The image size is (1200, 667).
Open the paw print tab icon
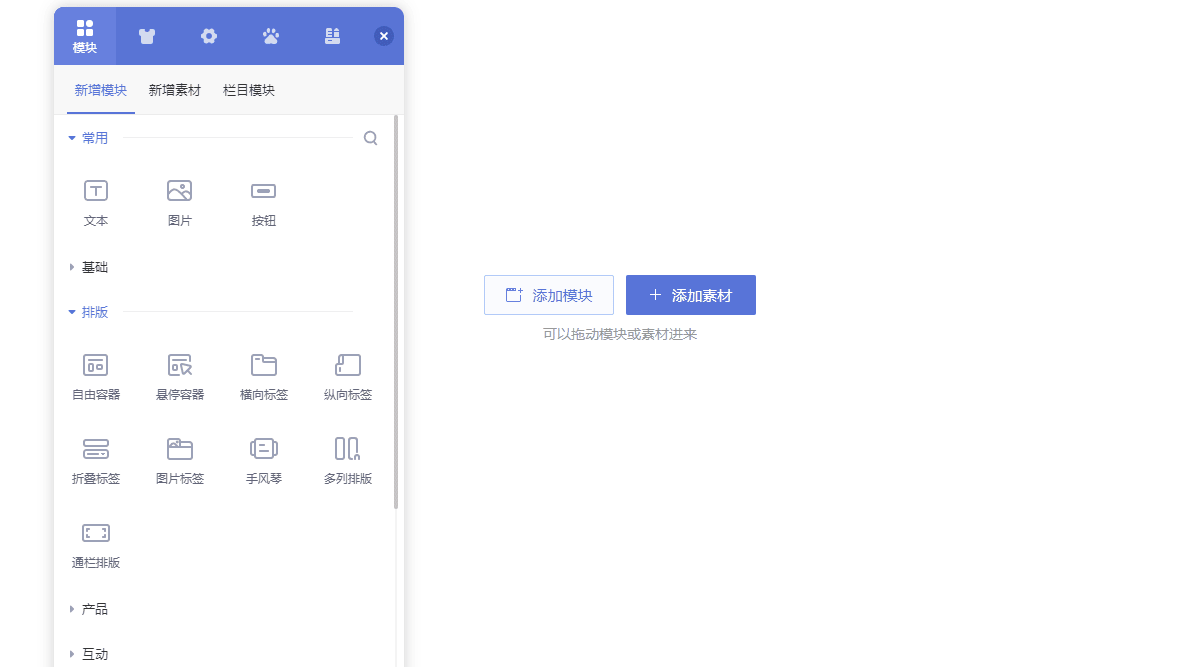pos(271,36)
